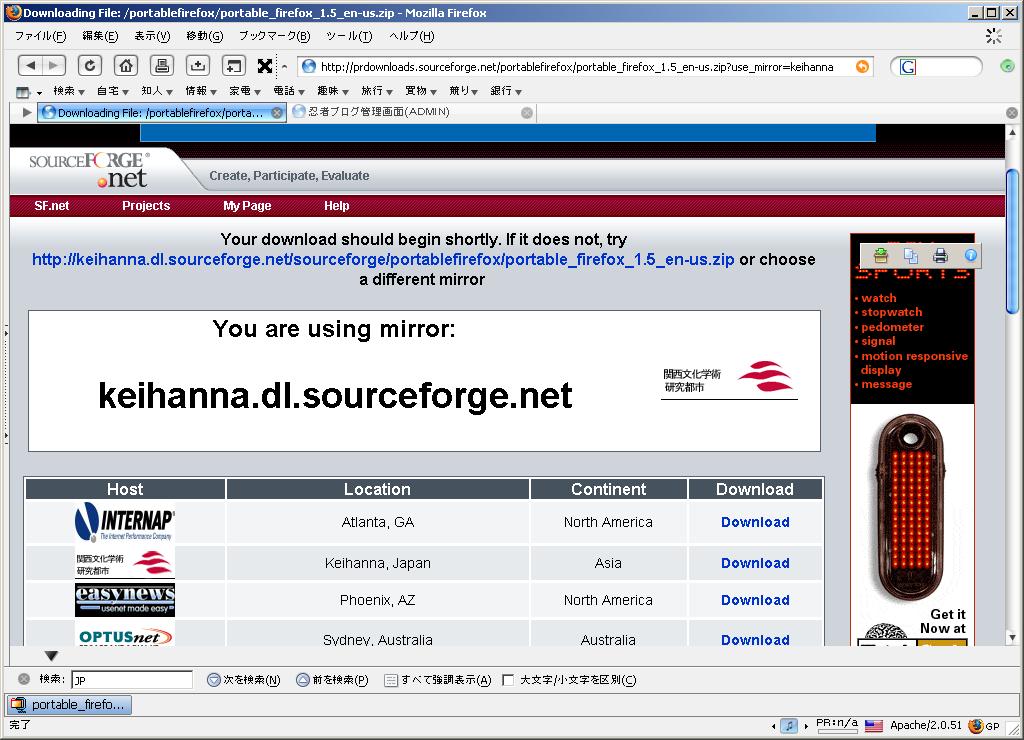Open the ブックマーク(B) menu
Screen dimensions: 1024x740
pyautogui.click(x=274, y=36)
